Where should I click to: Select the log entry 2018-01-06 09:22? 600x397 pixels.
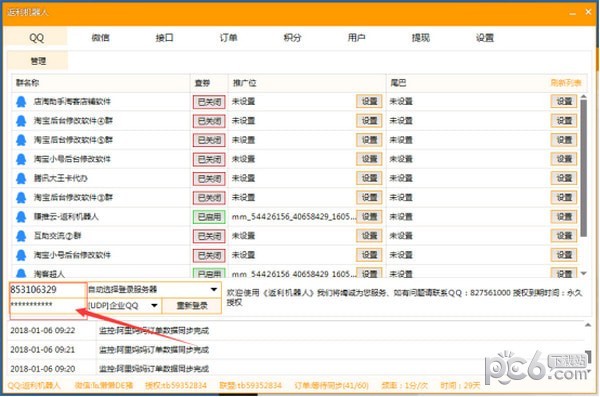coord(296,330)
